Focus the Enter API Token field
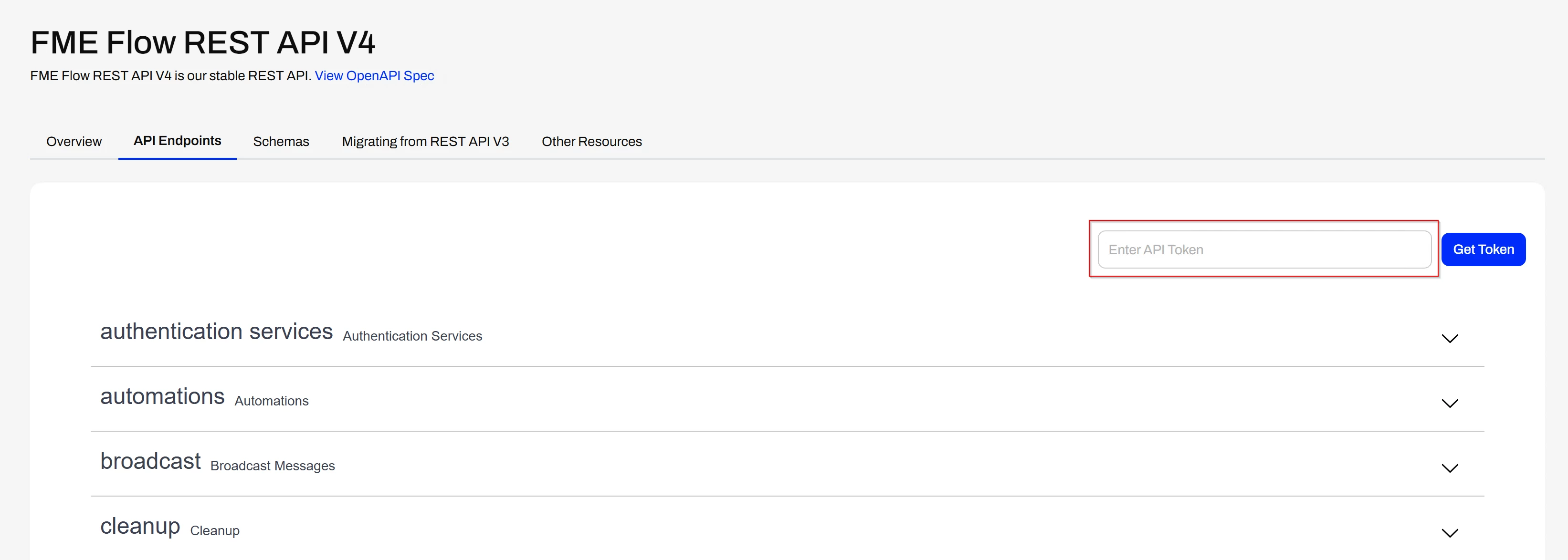Screen dimensions: 1568x560 pos(1263,250)
